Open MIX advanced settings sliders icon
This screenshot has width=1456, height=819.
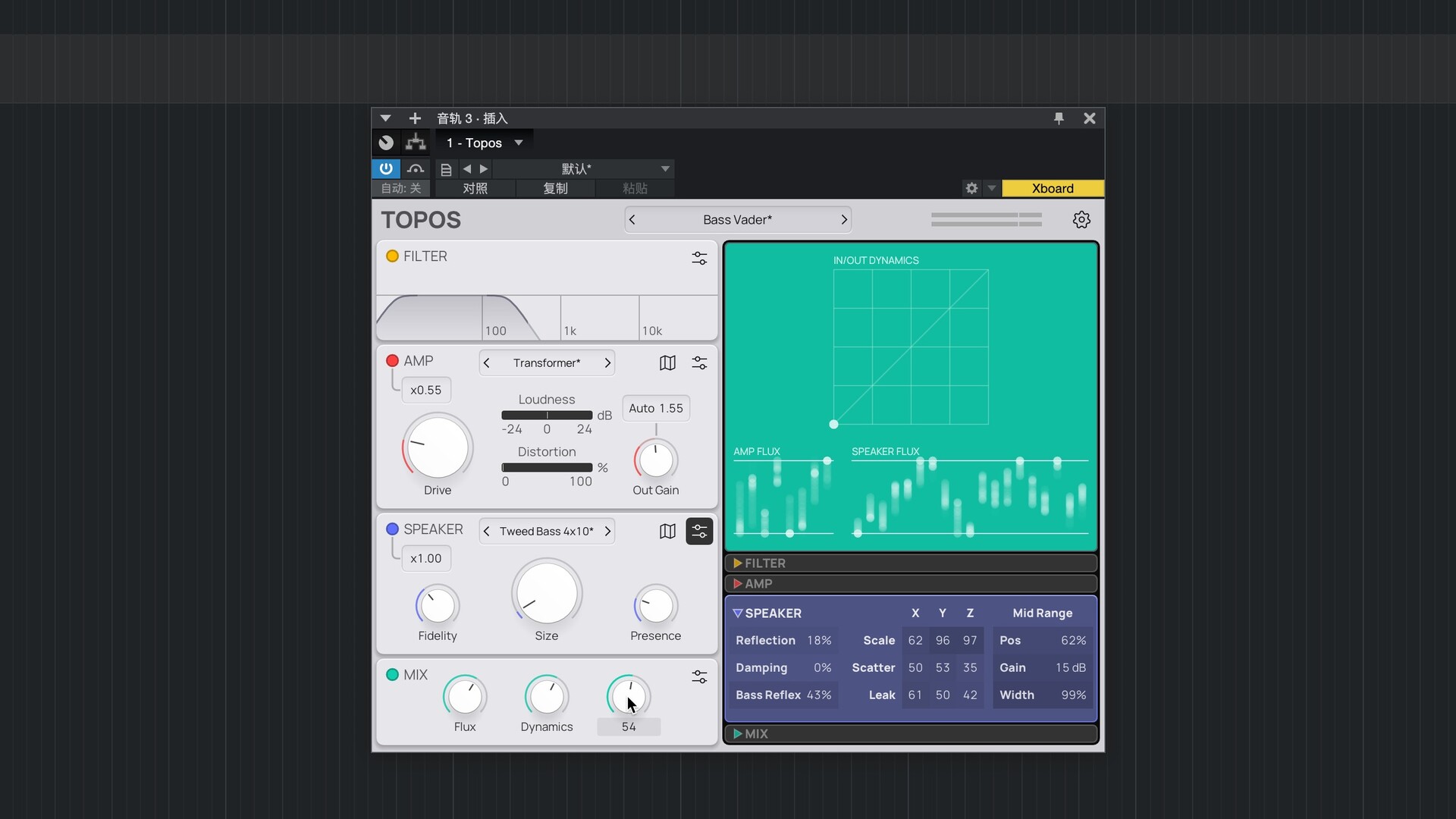click(699, 676)
